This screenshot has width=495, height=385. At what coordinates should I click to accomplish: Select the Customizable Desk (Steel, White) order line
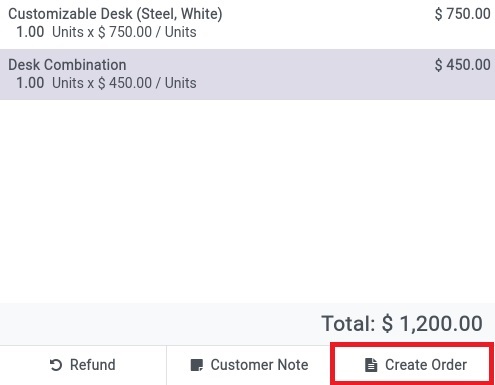(x=247, y=23)
